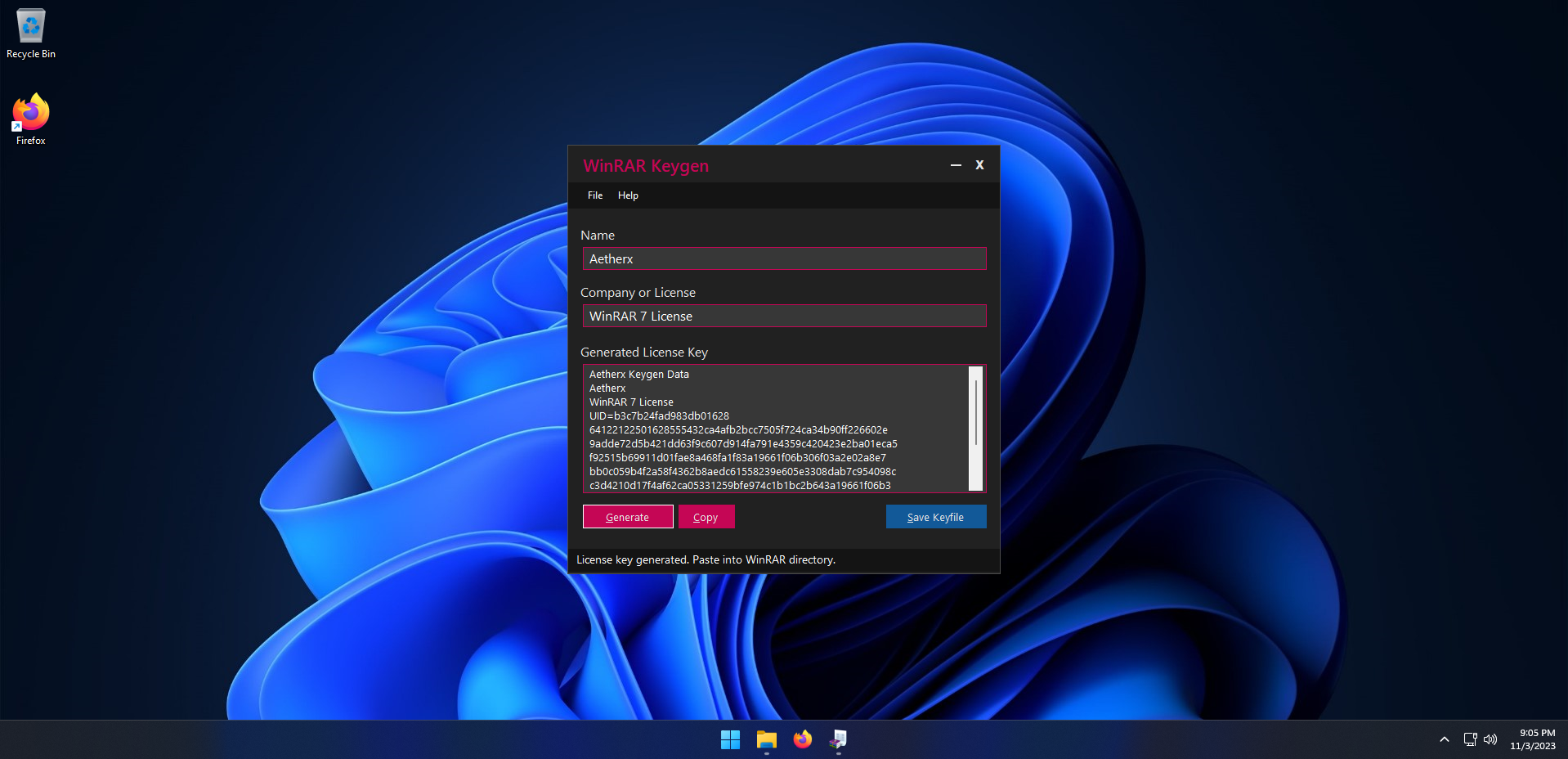Open the Windows Start menu

pos(730,739)
